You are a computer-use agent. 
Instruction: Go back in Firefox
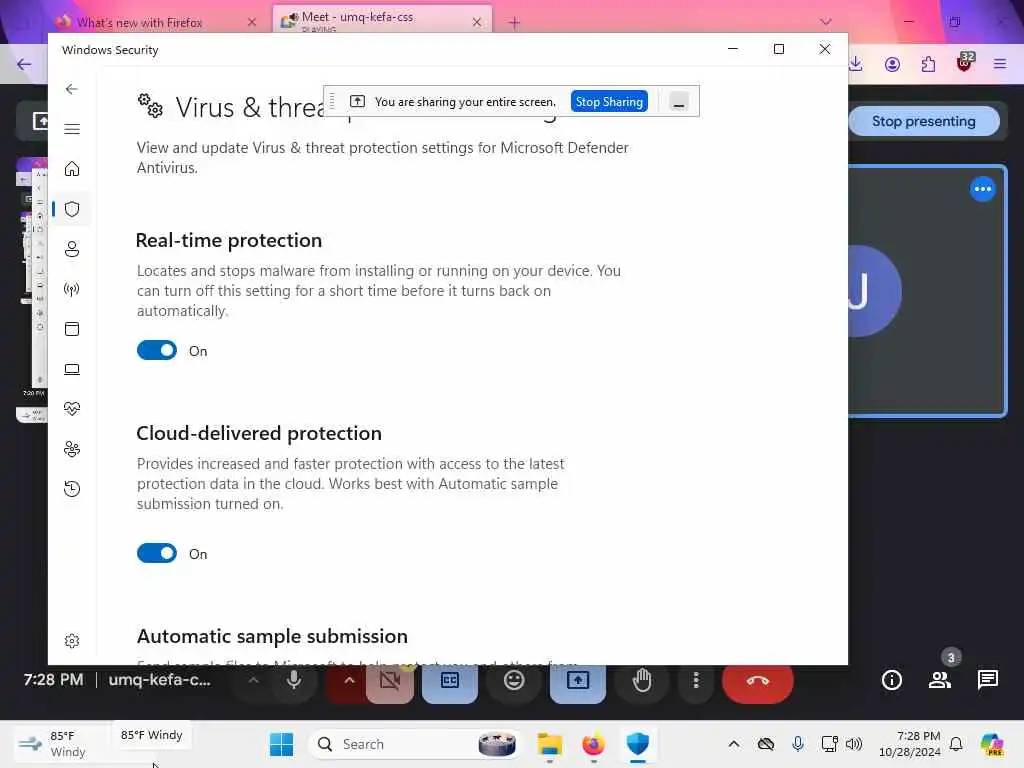tap(24, 64)
